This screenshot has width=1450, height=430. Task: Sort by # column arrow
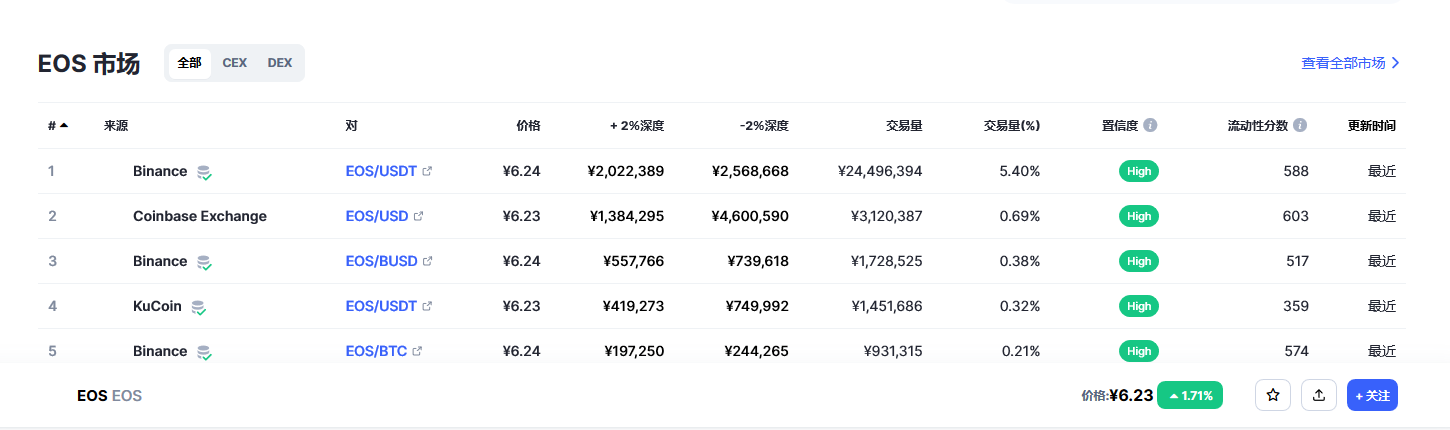click(64, 126)
